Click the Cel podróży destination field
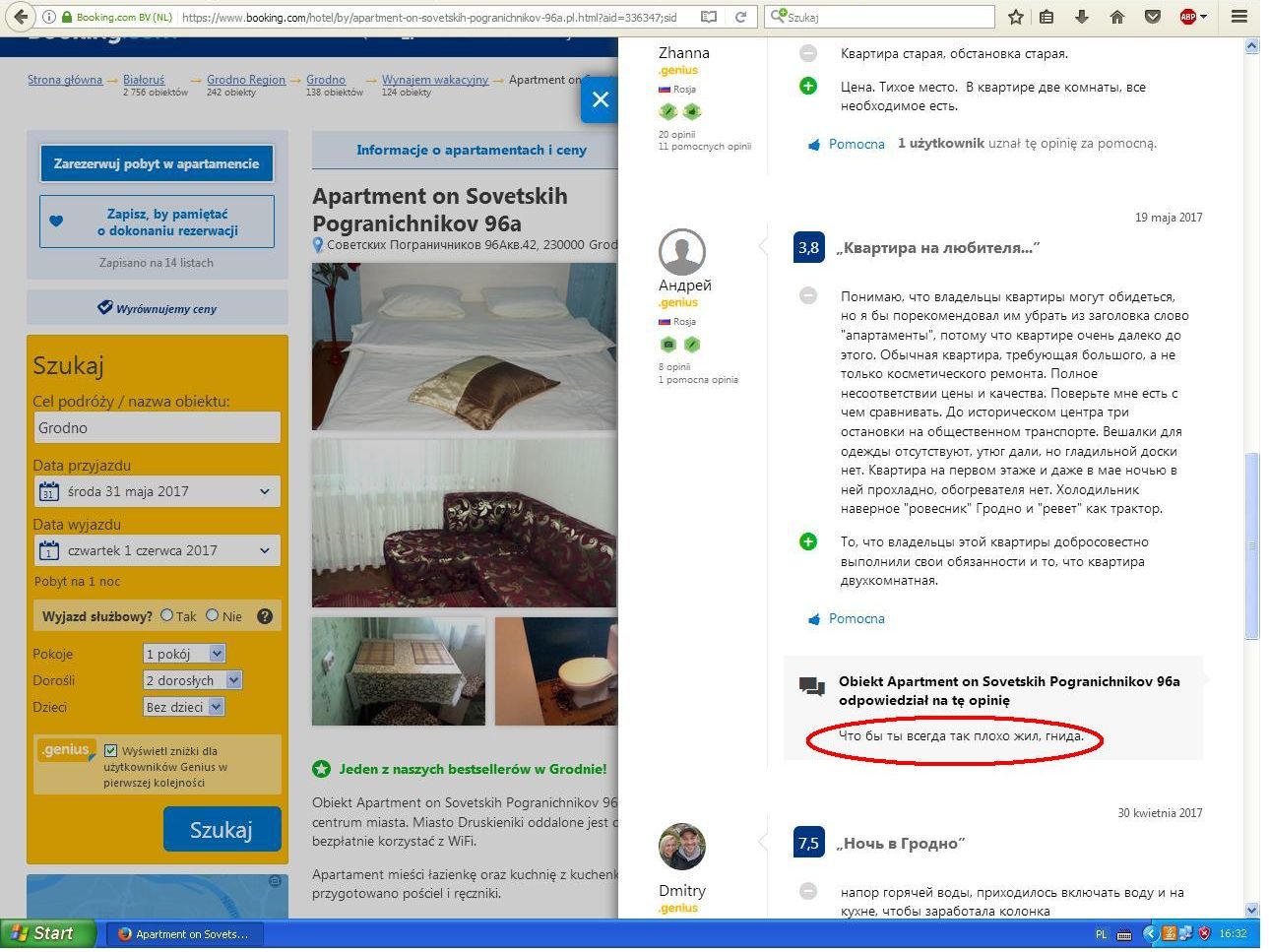 point(158,427)
